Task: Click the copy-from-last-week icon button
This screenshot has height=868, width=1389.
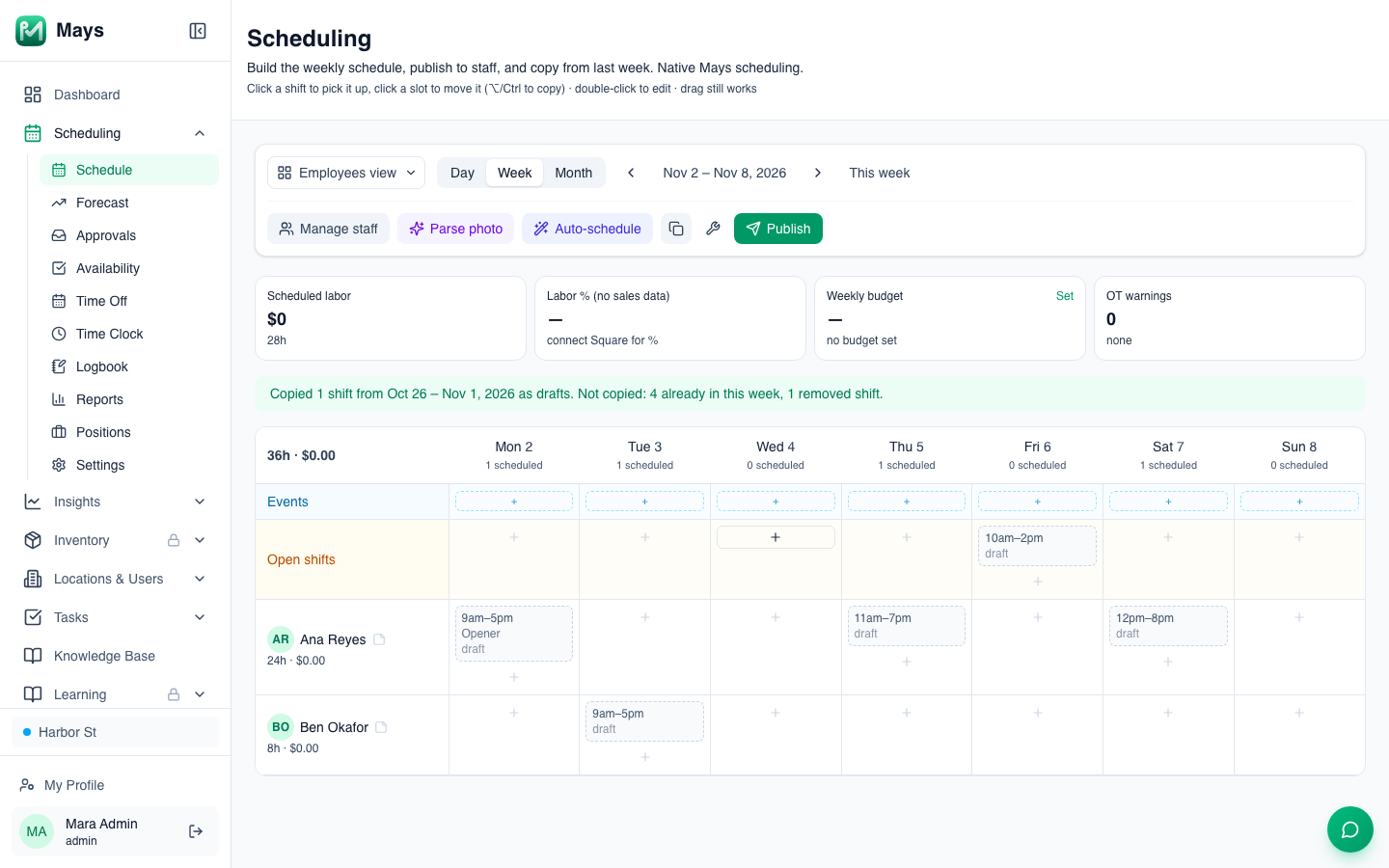Action: point(676,229)
